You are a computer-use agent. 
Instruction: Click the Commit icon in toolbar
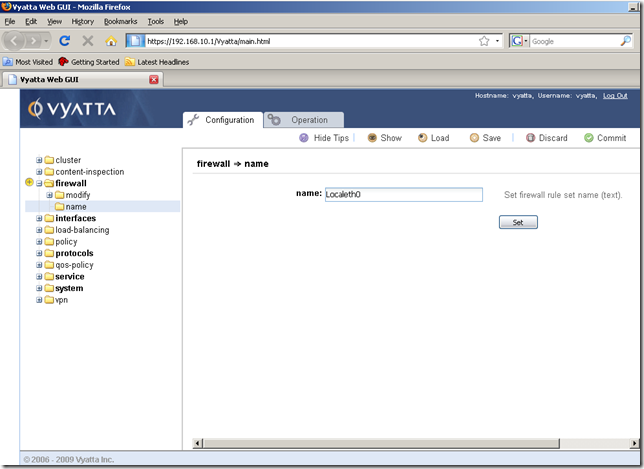(589, 138)
